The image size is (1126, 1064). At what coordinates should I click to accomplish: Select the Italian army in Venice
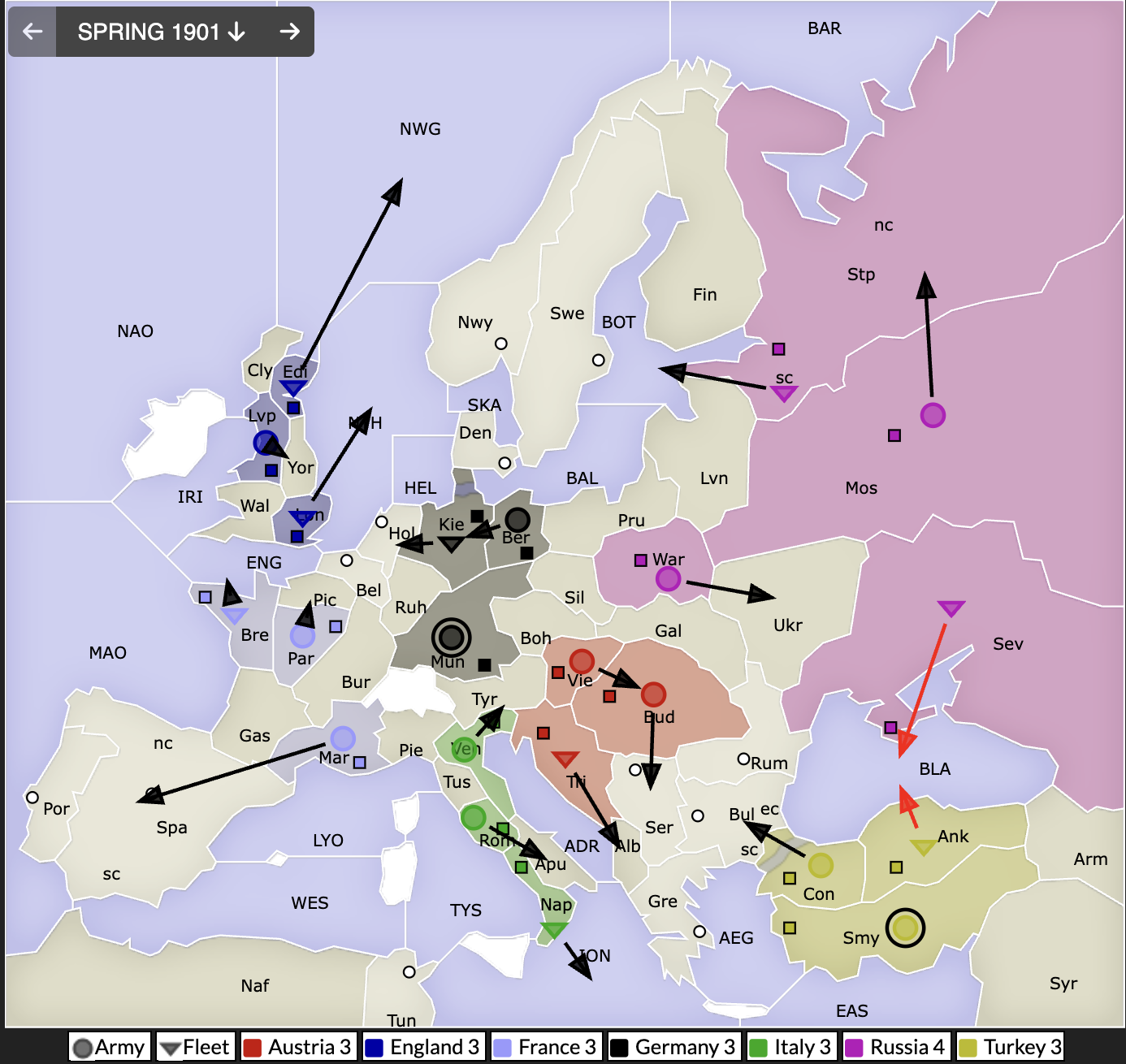(464, 749)
